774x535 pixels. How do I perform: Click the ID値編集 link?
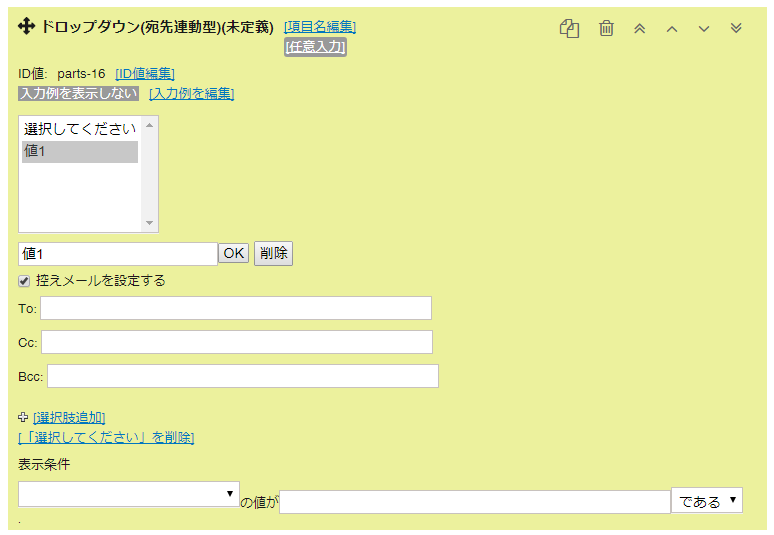tap(145, 73)
